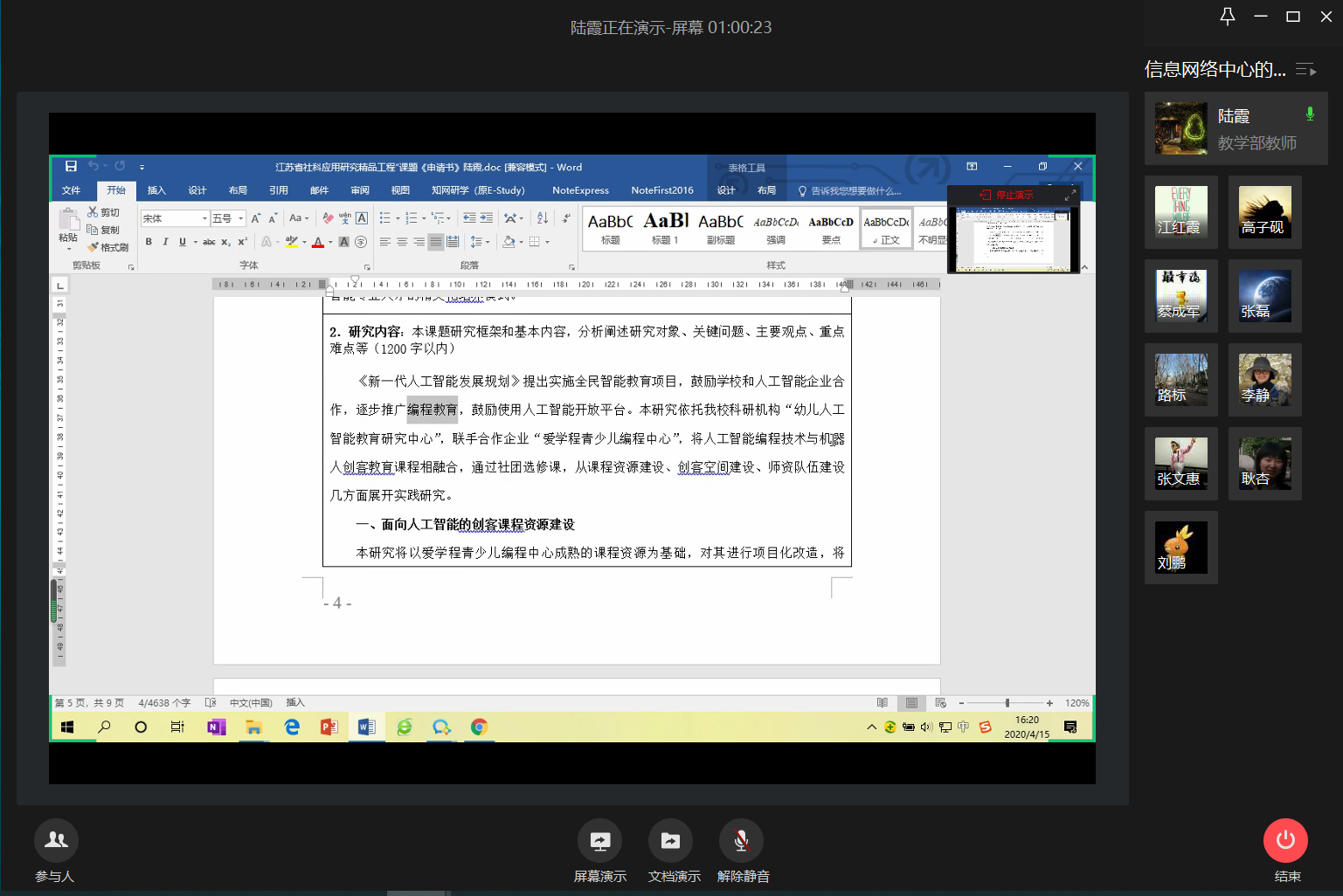Viewport: 1343px width, 896px height.
Task: Click the Word zoom slider in status bar
Action: pyautogui.click(x=1007, y=703)
